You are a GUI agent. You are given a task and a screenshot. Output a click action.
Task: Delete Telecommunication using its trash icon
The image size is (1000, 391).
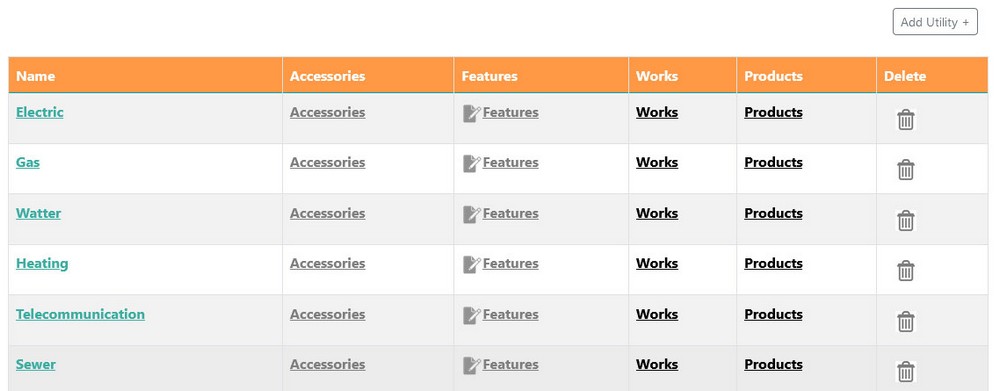pyautogui.click(x=906, y=321)
